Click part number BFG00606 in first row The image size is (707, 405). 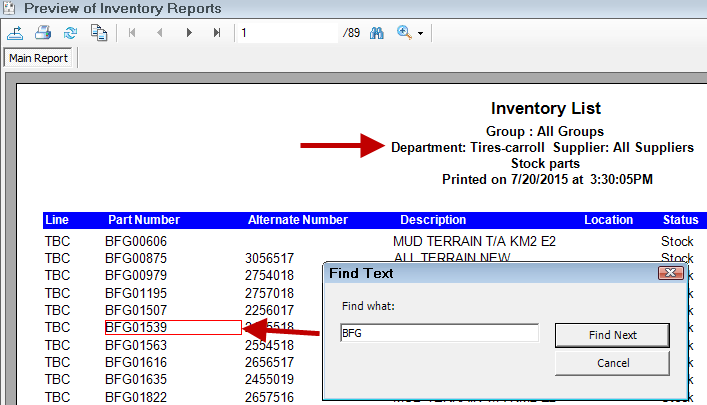pos(138,241)
